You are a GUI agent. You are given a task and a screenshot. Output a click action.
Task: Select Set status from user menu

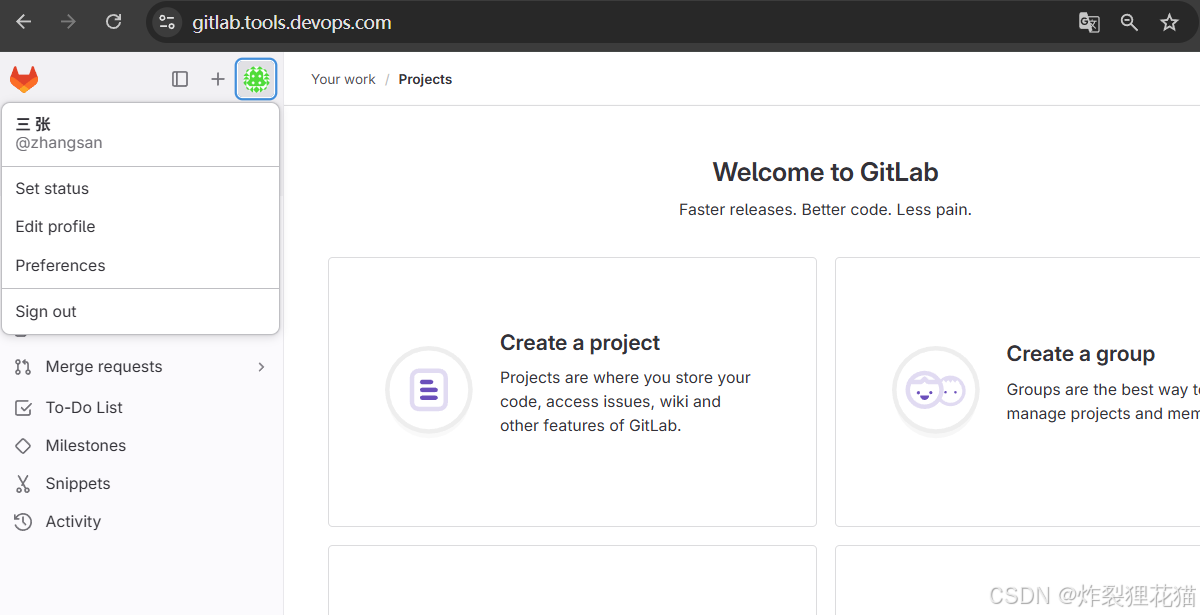[x=140, y=189]
